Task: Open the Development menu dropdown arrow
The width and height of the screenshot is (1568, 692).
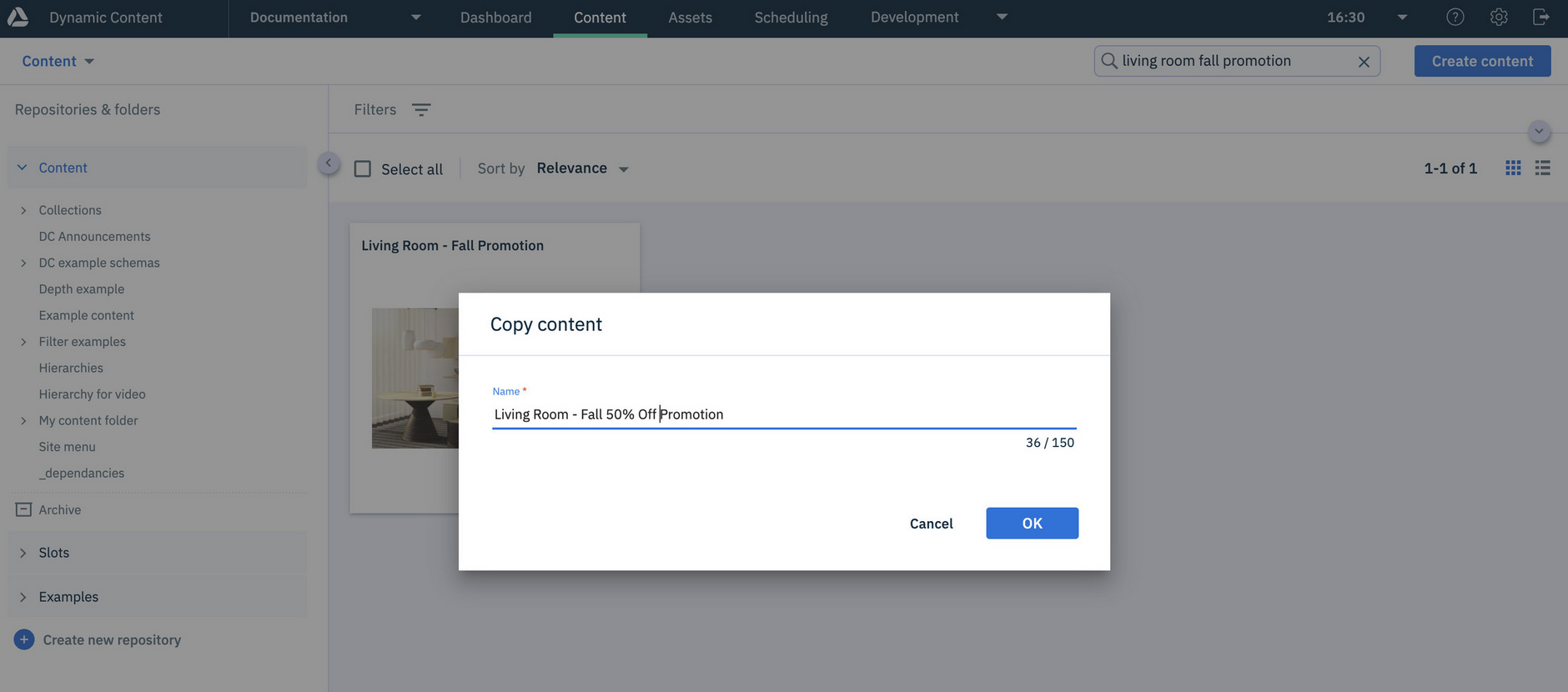Action: (x=1003, y=17)
